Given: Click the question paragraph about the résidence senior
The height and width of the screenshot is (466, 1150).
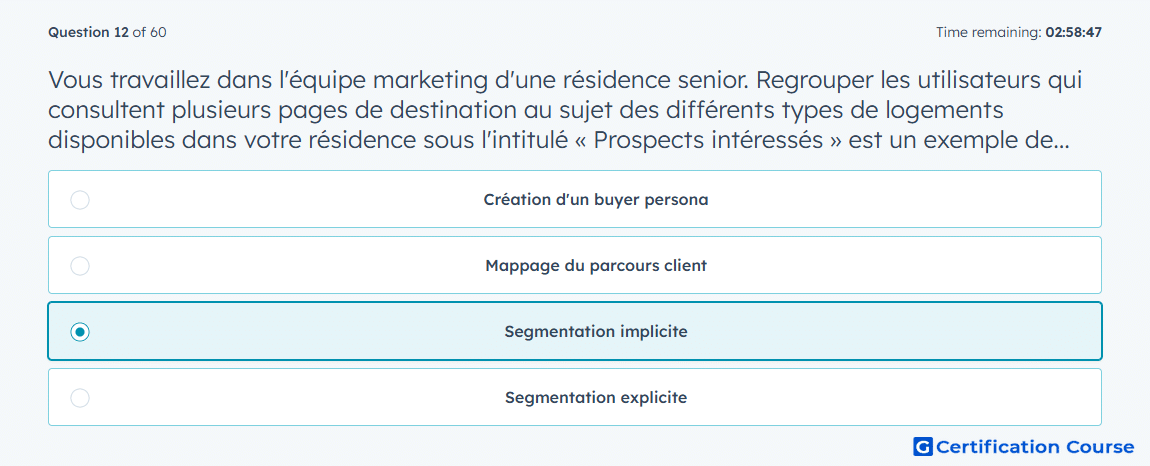Looking at the screenshot, I should tap(565, 110).
